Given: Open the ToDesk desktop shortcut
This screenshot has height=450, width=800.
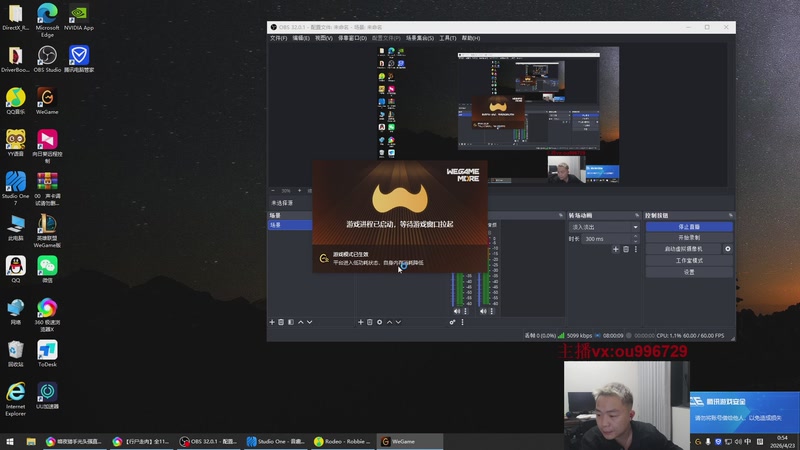Looking at the screenshot, I should click(x=47, y=354).
